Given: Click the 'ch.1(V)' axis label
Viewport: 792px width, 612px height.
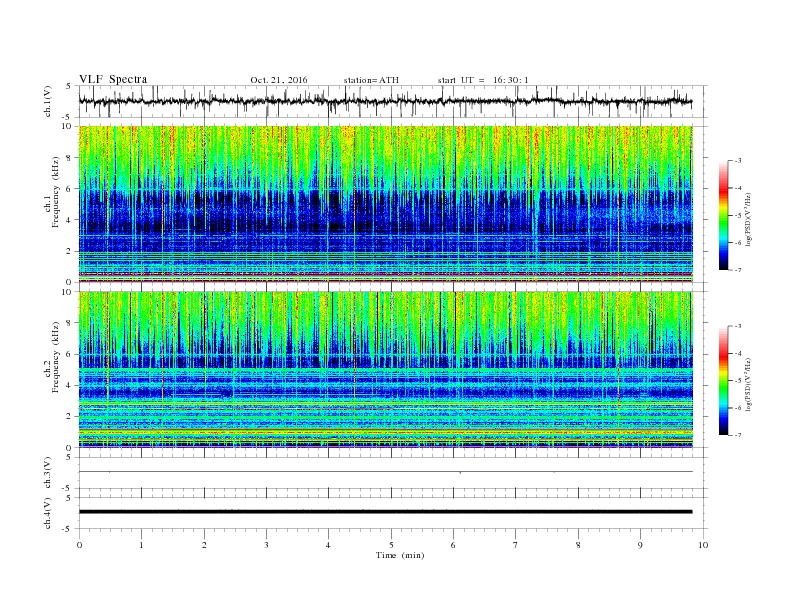Looking at the screenshot, I should [48, 101].
